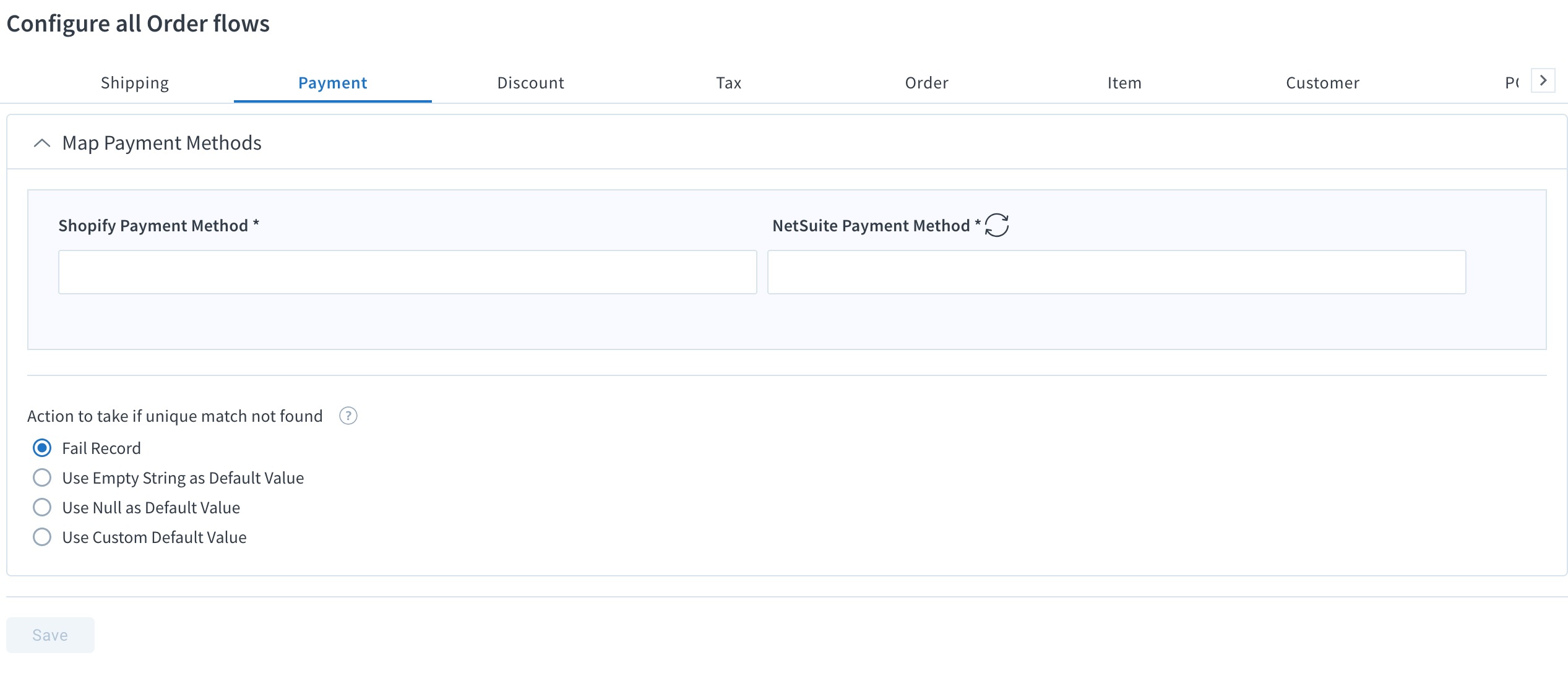
Task: Click 'Action to take if unique match not found'
Action: [x=175, y=416]
